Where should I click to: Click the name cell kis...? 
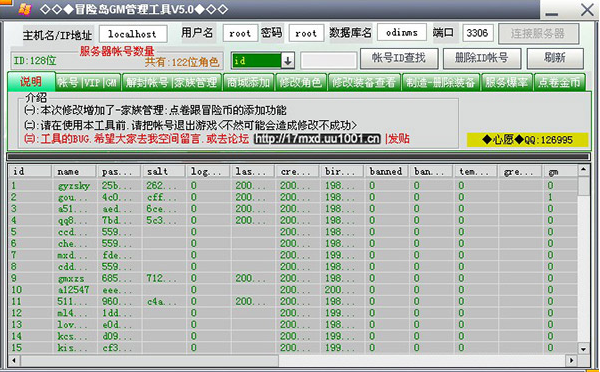(x=72, y=348)
